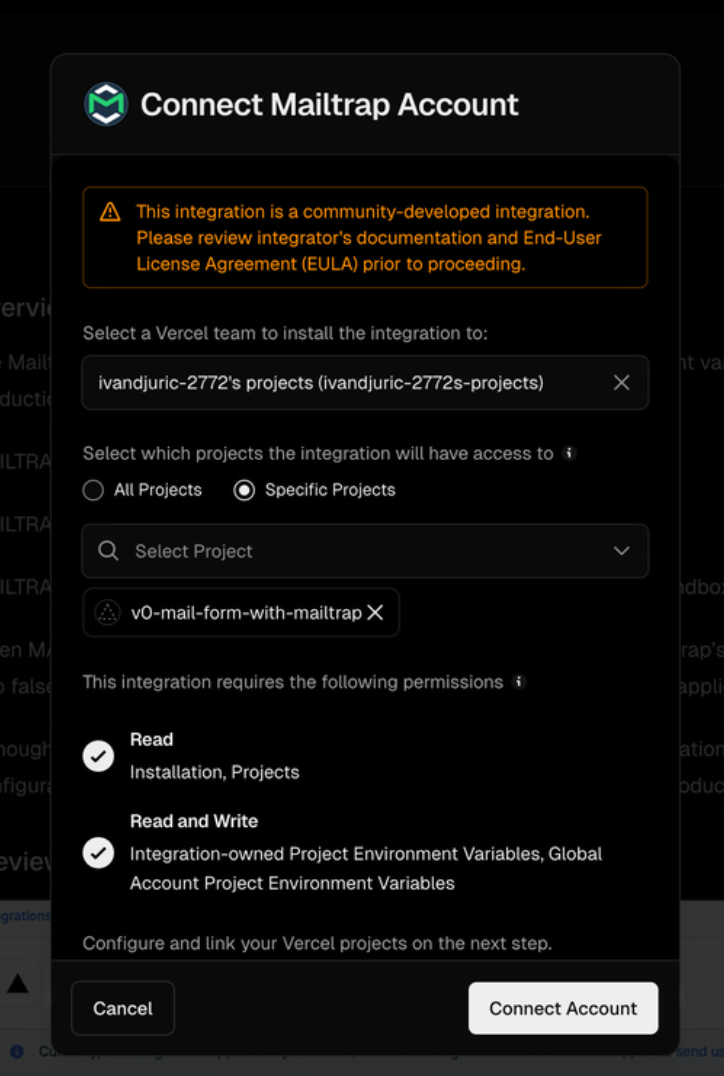
Task: Select the All Projects radio button
Action: 93,490
